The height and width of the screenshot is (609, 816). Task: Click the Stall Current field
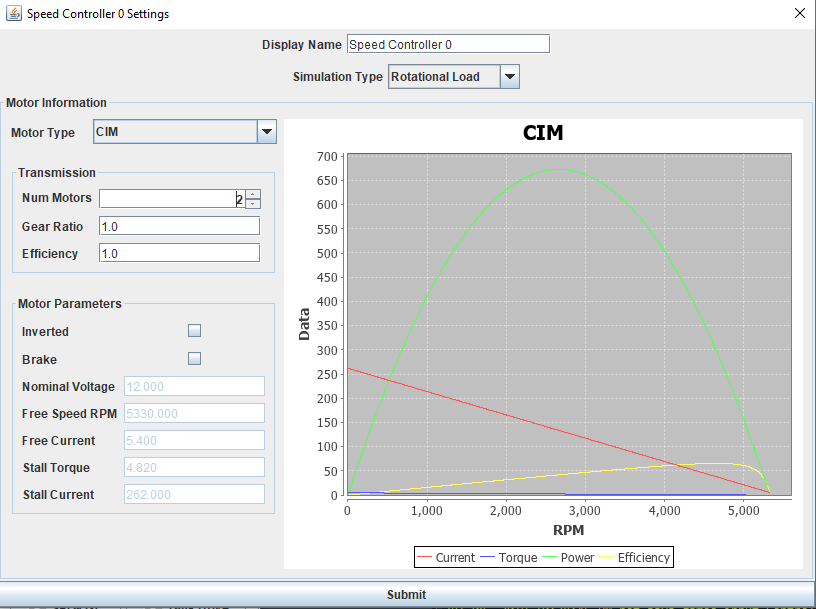pyautogui.click(x=195, y=494)
